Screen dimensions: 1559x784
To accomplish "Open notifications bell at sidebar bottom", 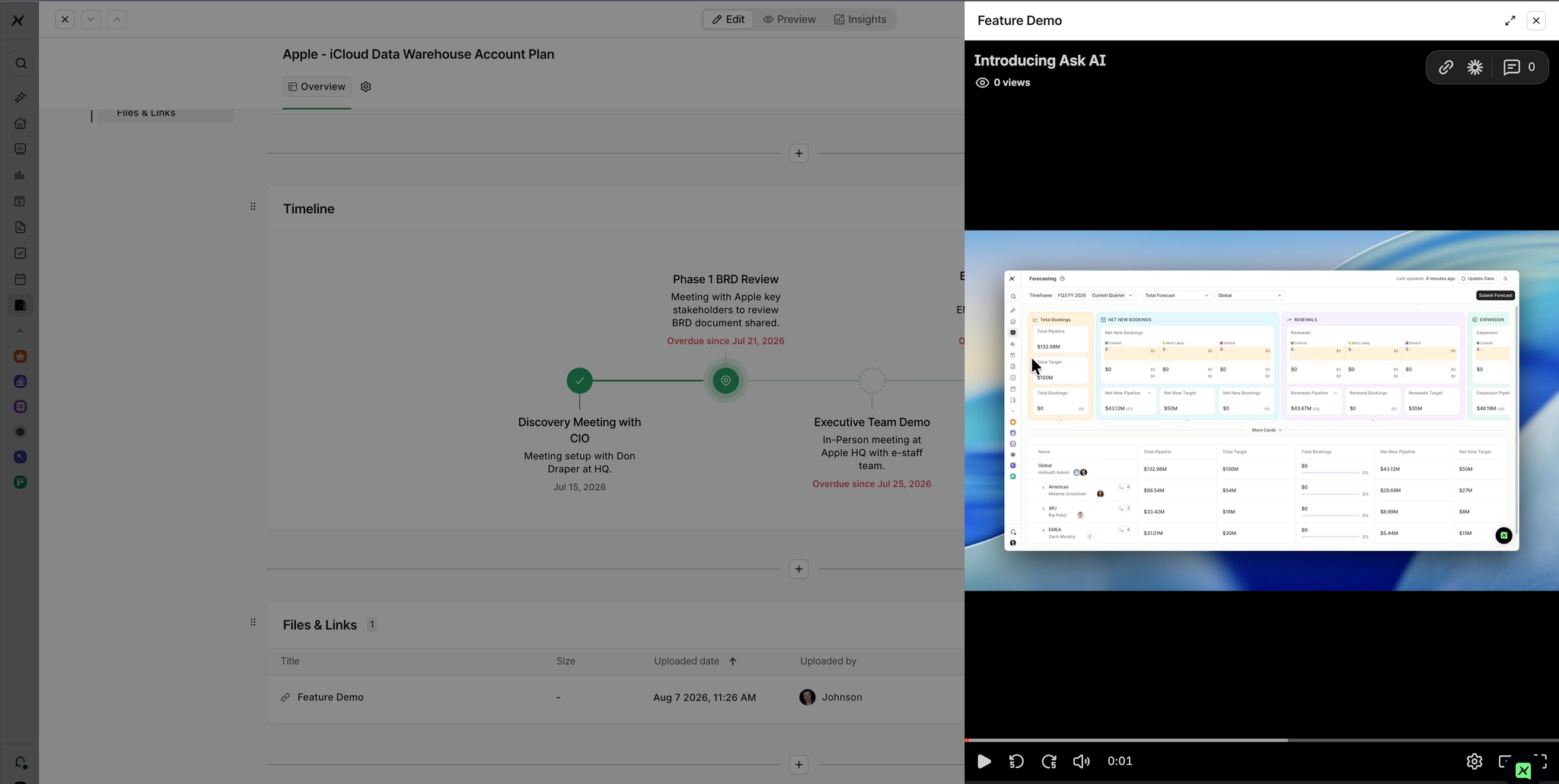I will click(x=21, y=763).
